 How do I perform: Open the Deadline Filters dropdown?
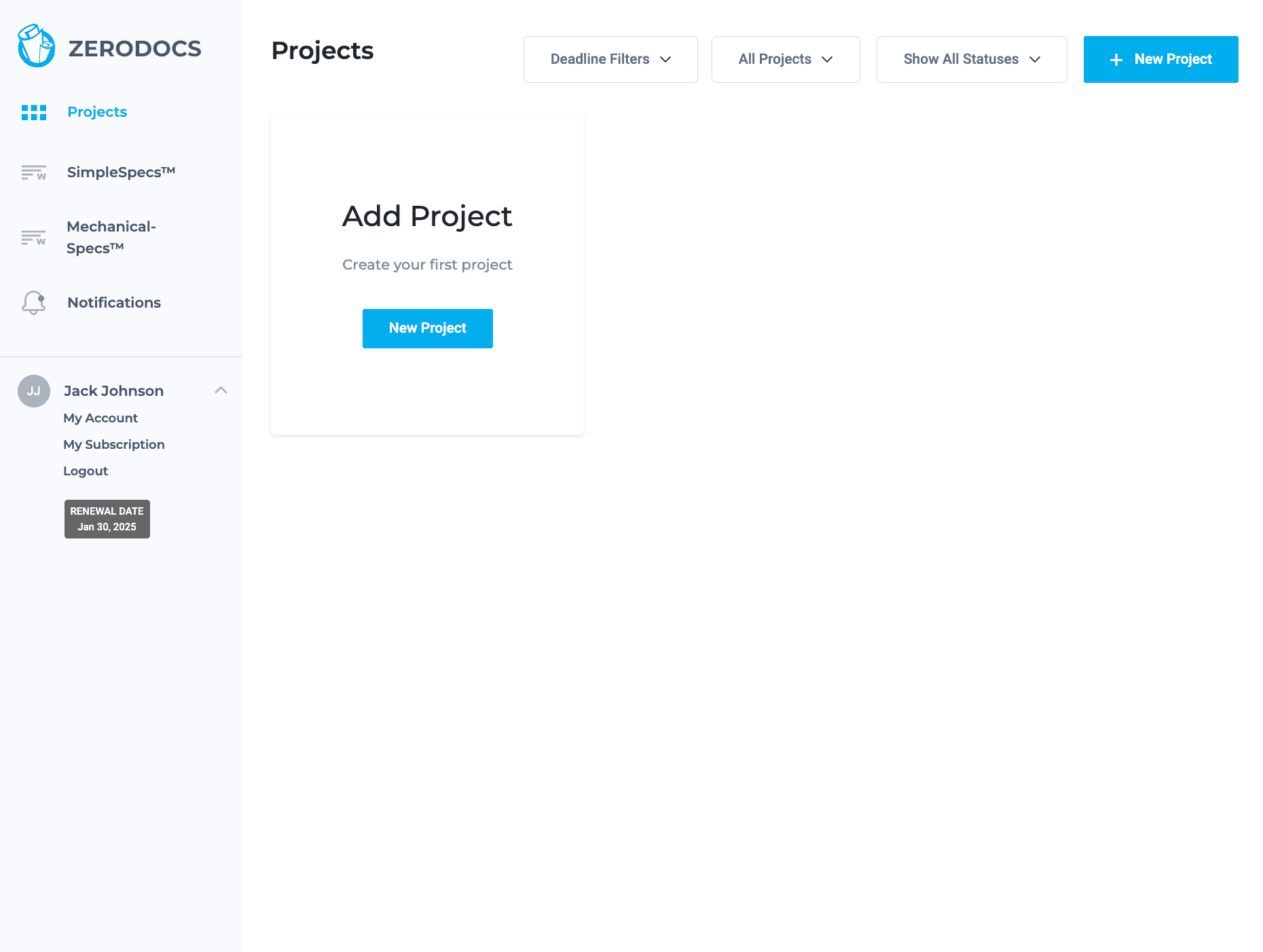(x=610, y=59)
